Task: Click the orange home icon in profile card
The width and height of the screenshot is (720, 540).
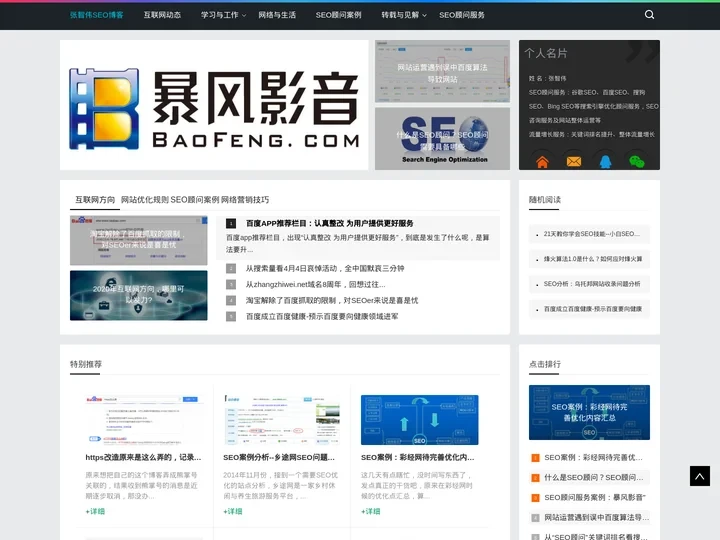Action: tap(542, 161)
